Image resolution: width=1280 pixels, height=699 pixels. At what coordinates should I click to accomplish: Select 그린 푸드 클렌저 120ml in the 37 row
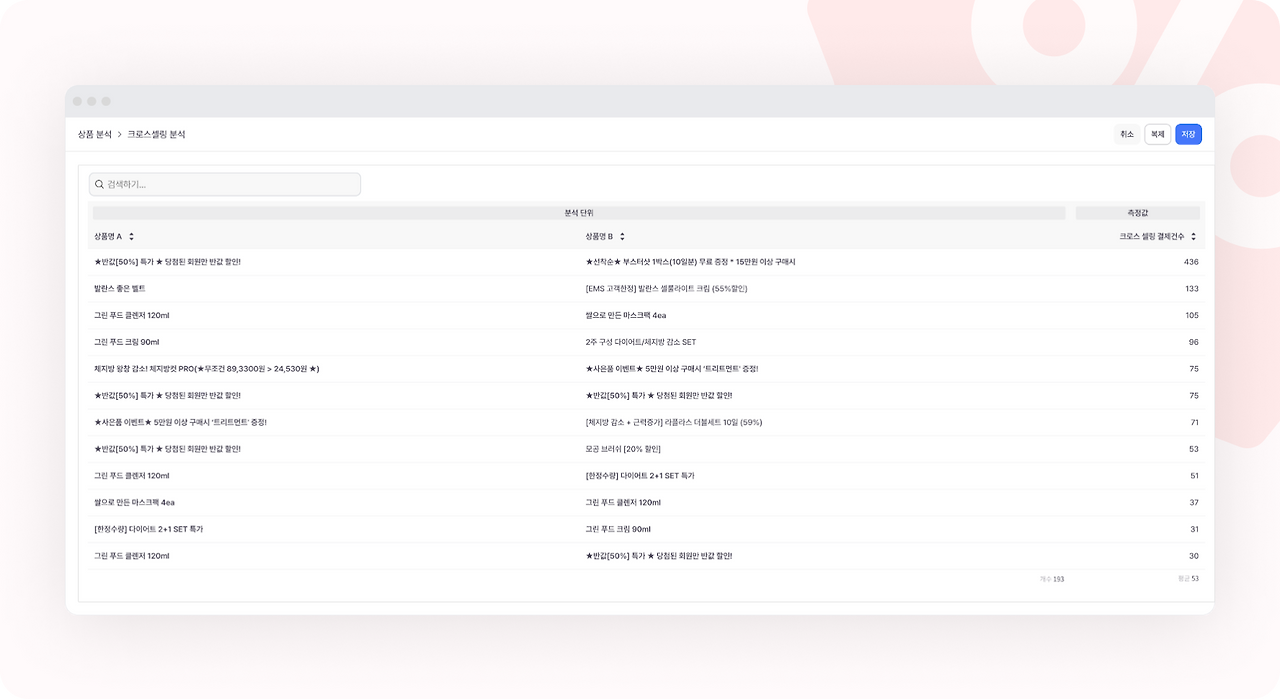624,502
